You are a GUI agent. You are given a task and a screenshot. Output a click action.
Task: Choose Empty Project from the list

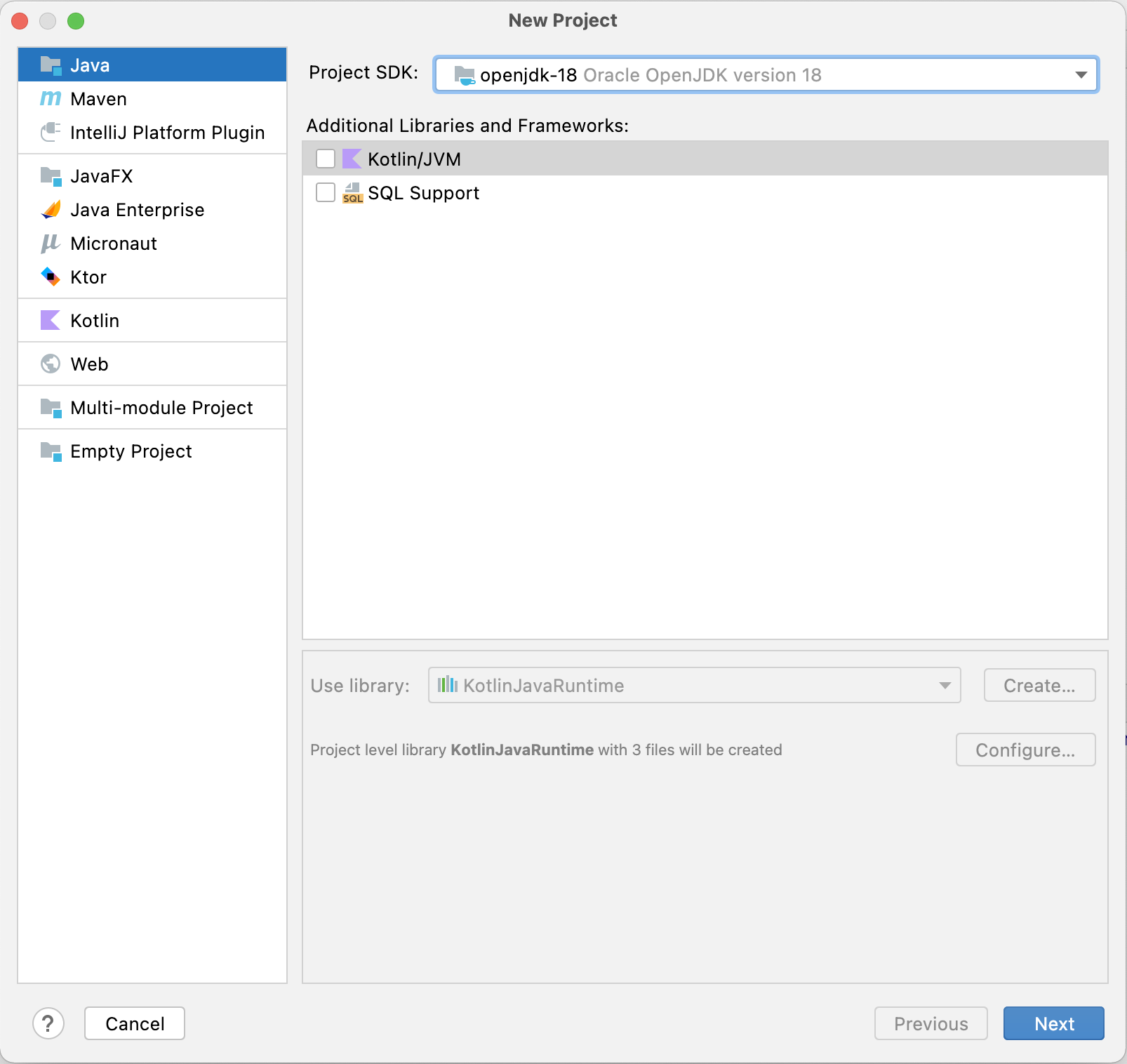coord(131,451)
